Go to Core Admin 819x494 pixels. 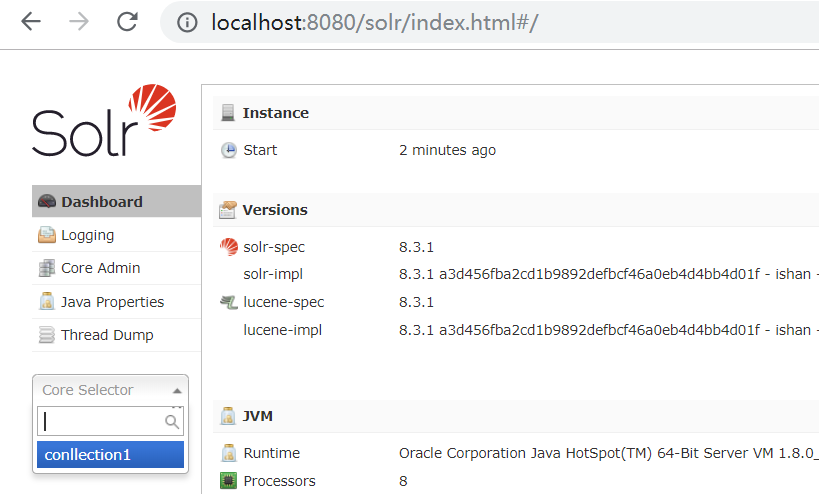click(100, 269)
